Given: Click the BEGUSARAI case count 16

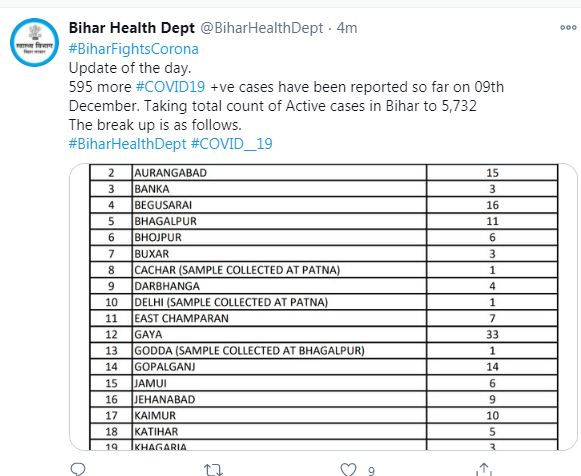Looking at the screenshot, I should coord(492,205).
